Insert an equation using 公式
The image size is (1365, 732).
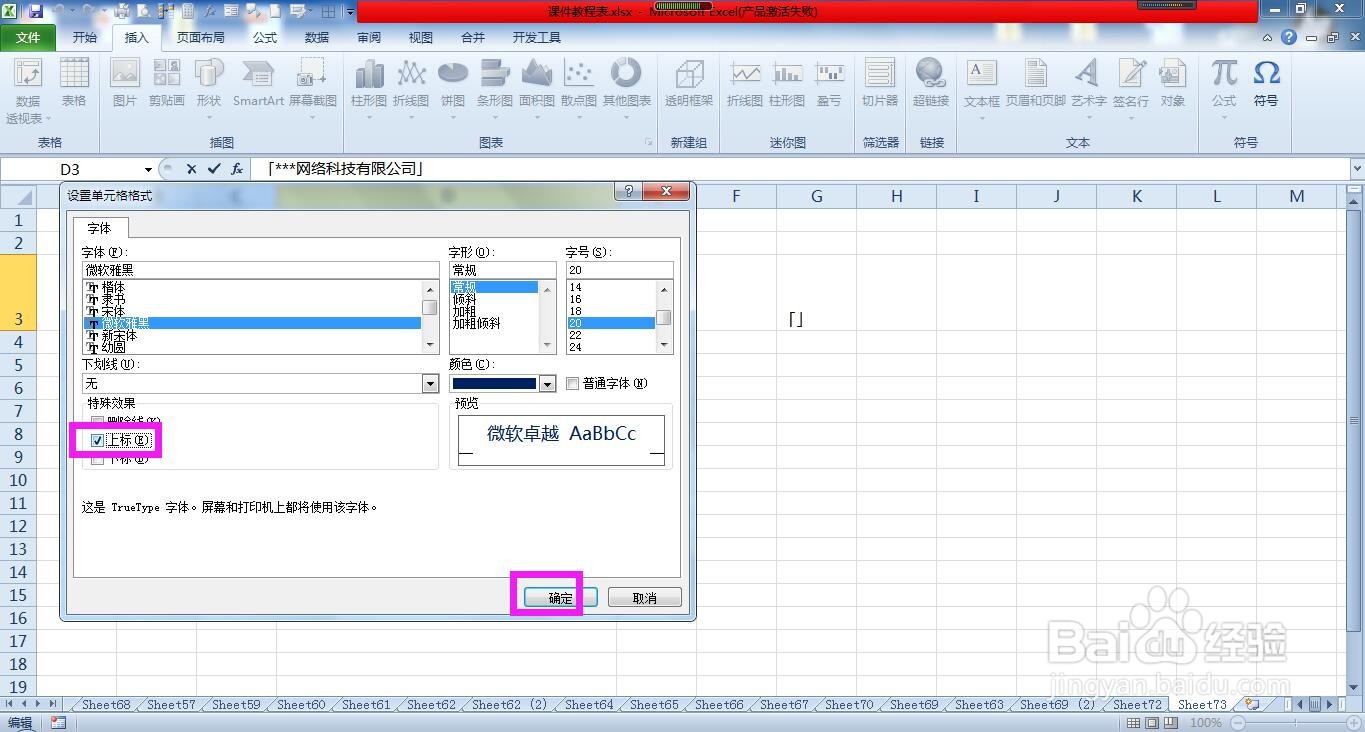1221,85
